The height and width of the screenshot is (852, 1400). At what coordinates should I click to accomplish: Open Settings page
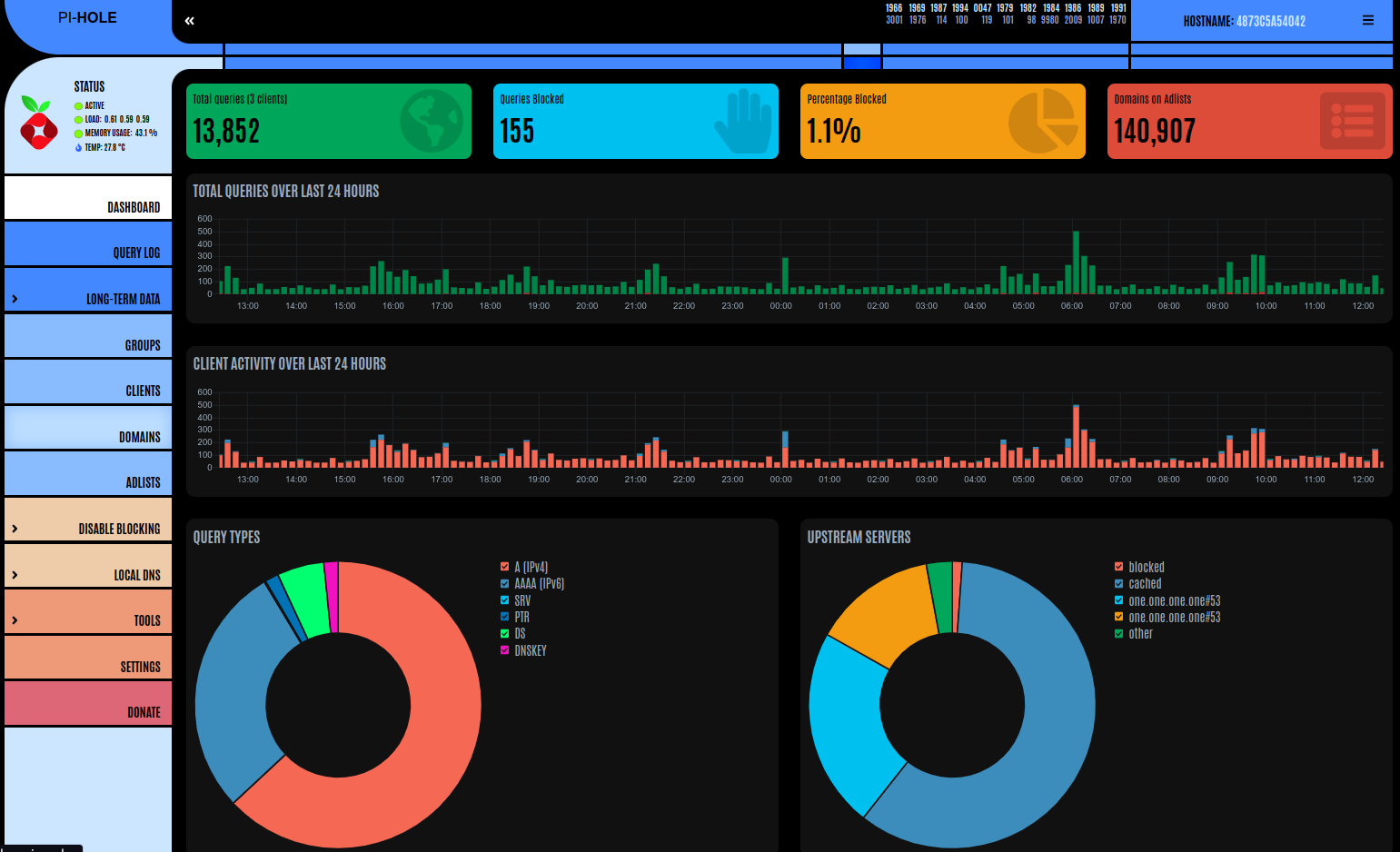point(88,658)
